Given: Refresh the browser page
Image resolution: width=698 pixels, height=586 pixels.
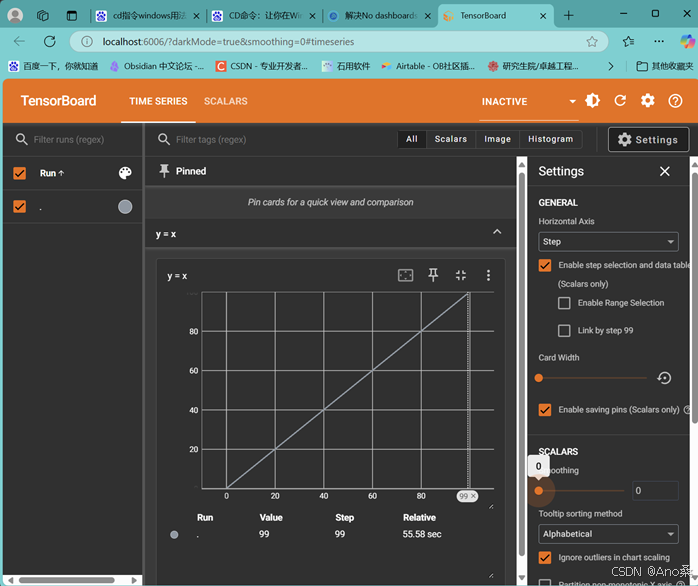Looking at the screenshot, I should pyautogui.click(x=49, y=41).
